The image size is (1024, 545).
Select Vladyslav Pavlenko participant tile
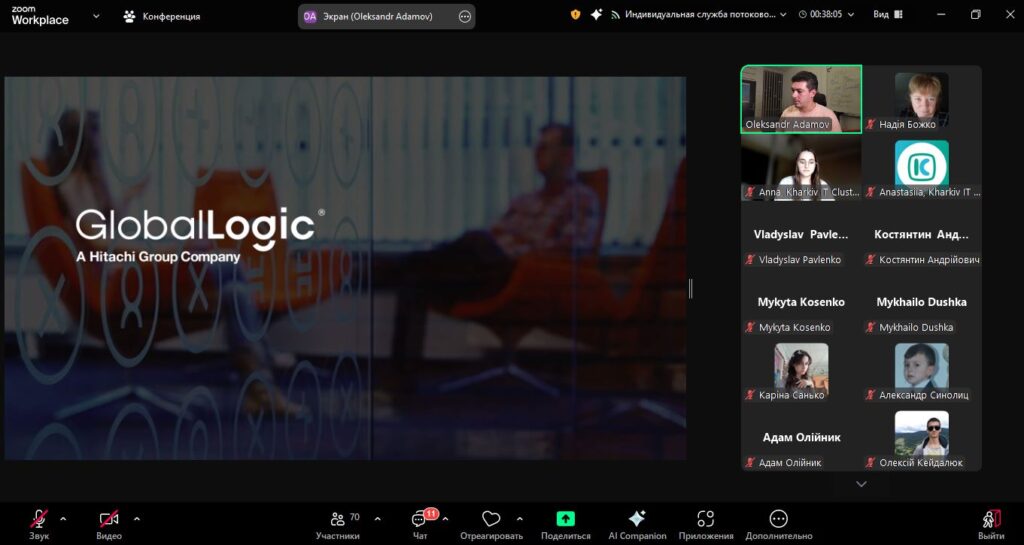801,234
